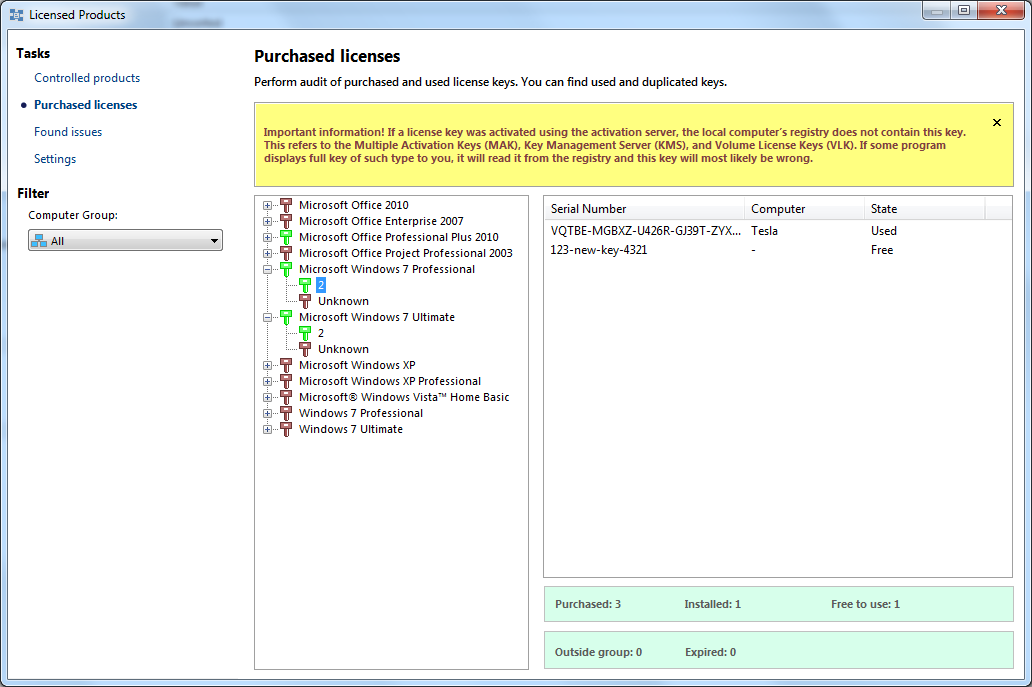This screenshot has width=1032, height=687.
Task: Select Microsoft Windows 7 Professional label
Action: click(387, 269)
